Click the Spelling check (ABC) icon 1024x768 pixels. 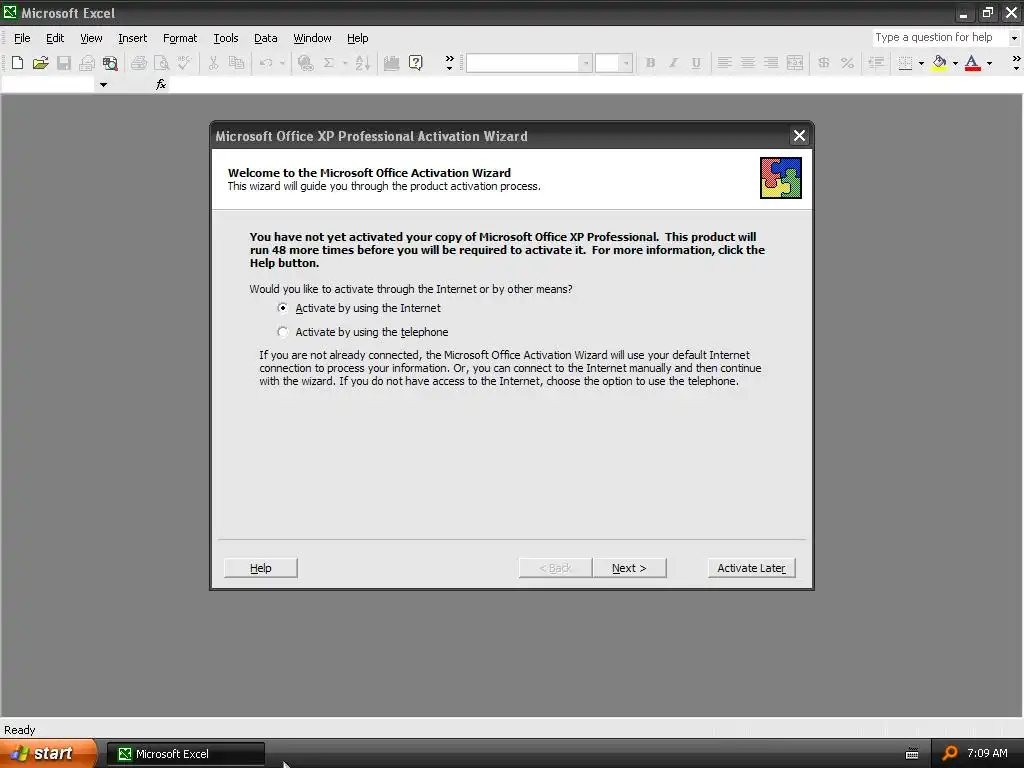[184, 63]
